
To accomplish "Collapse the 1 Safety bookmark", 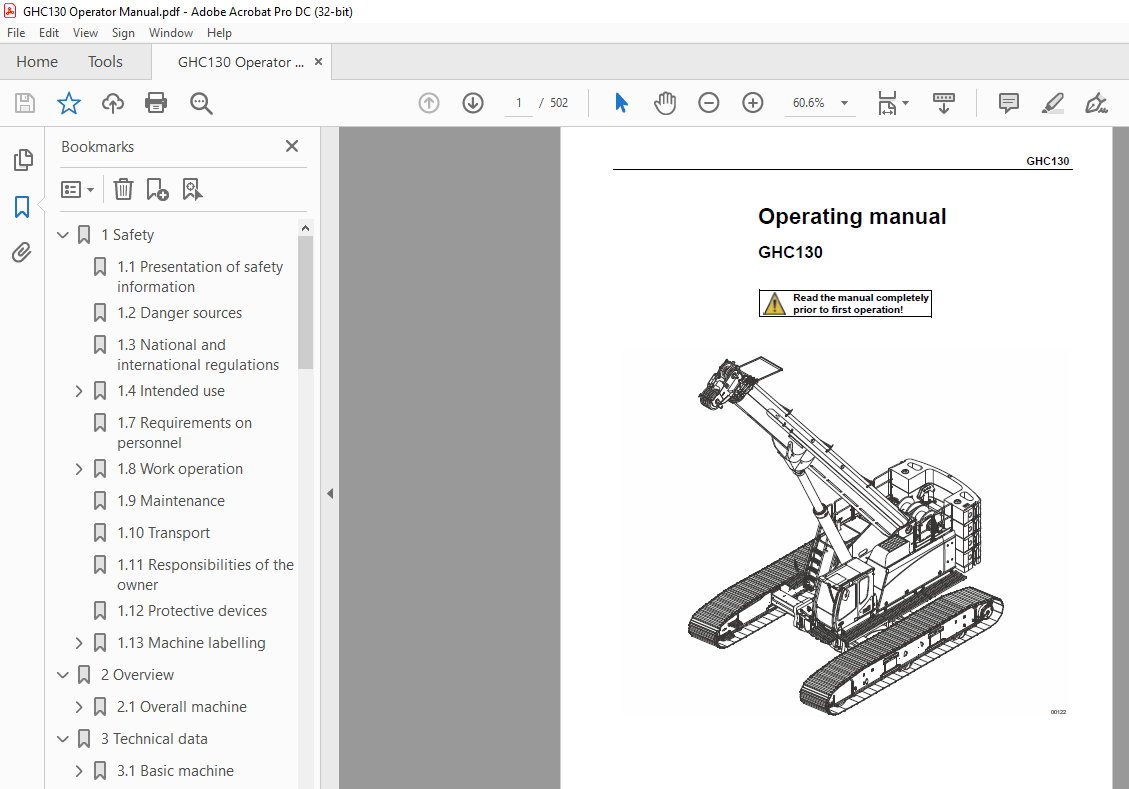I will pyautogui.click(x=63, y=235).
